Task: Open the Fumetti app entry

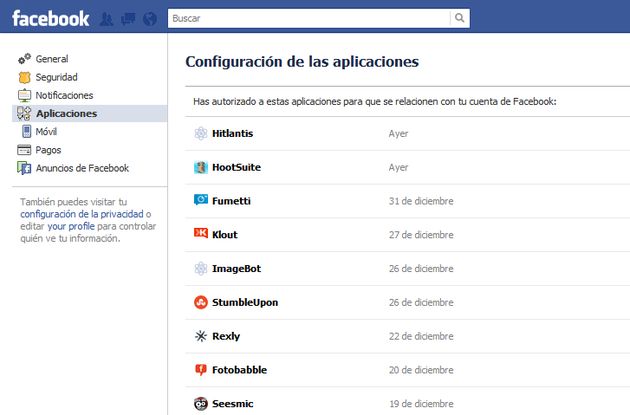Action: point(231,201)
